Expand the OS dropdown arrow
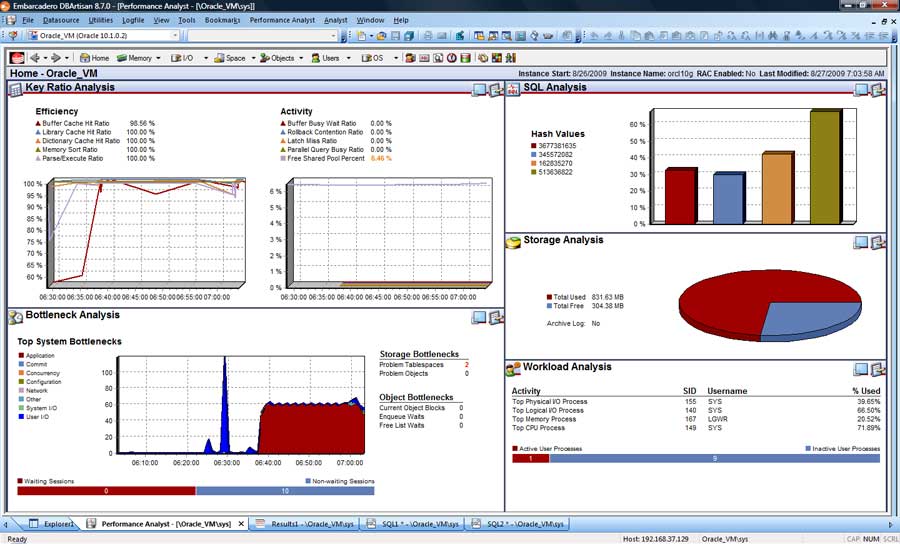Screen dimensions: 900x544 (x=395, y=58)
